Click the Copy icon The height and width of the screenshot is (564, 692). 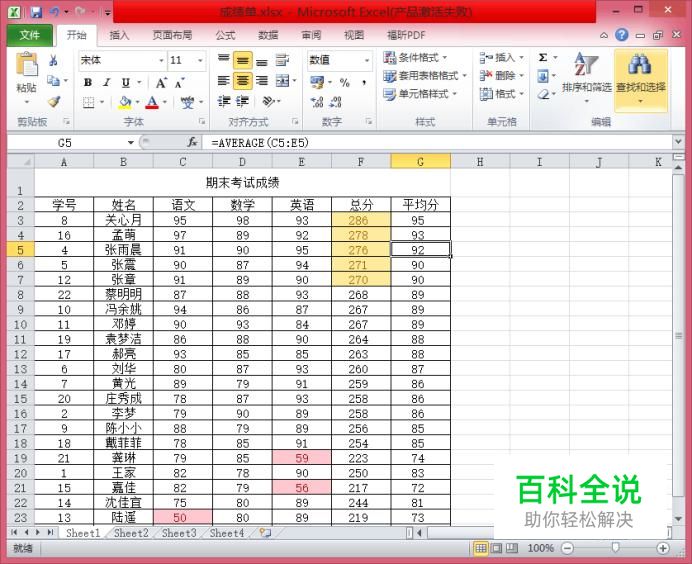pyautogui.click(x=53, y=81)
